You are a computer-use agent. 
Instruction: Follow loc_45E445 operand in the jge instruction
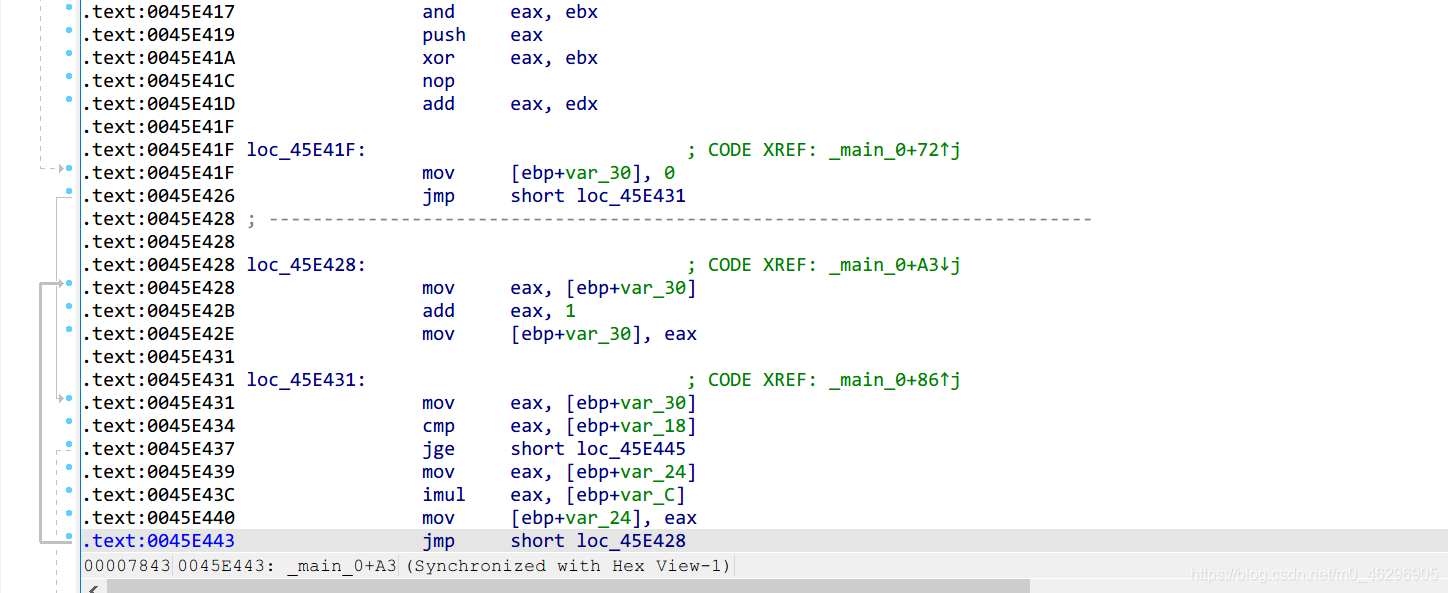pyautogui.click(x=631, y=449)
